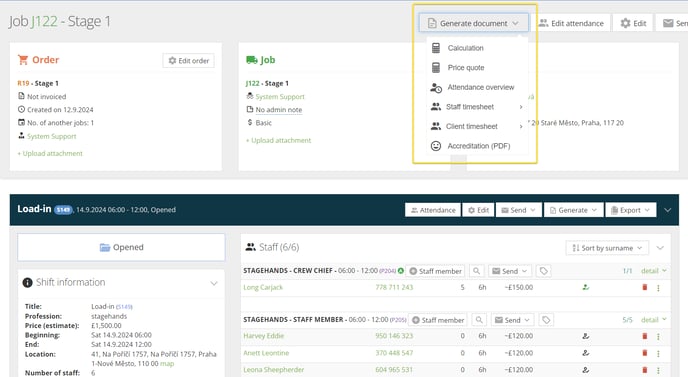Delete Long Carjack with the trash icon
This screenshot has height=377, width=688.
click(645, 287)
